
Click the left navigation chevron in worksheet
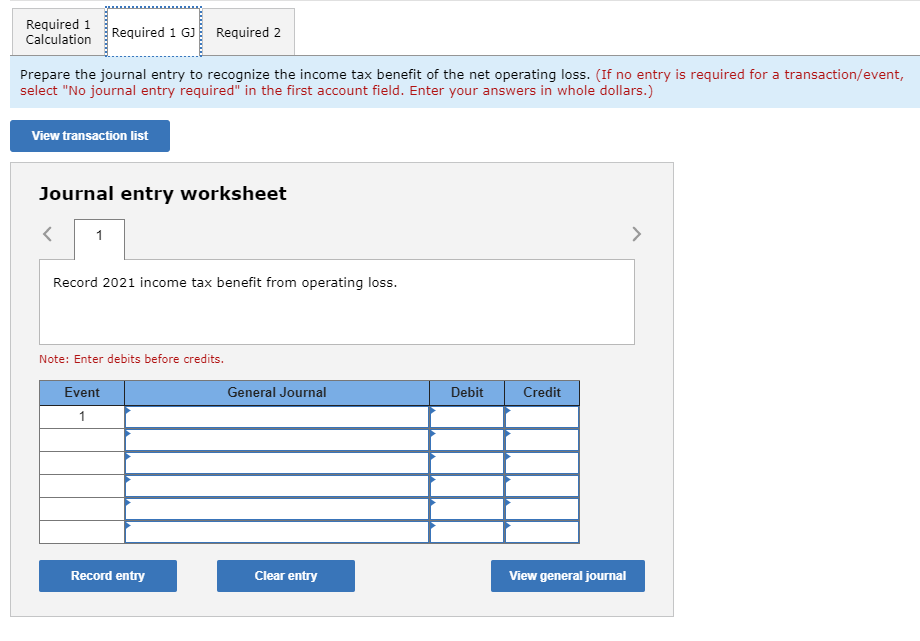point(46,233)
